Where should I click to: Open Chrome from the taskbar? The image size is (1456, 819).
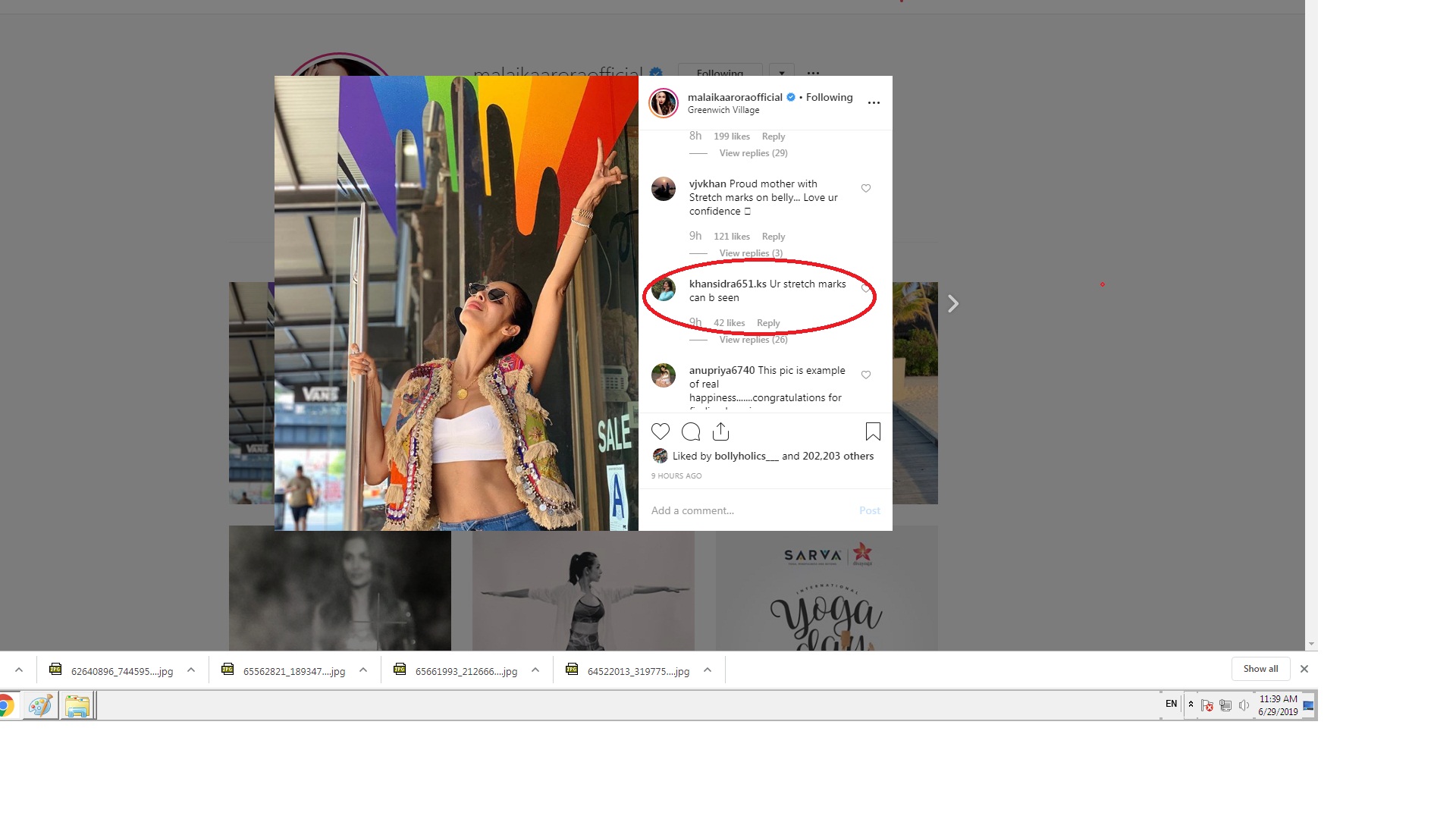(x=6, y=706)
